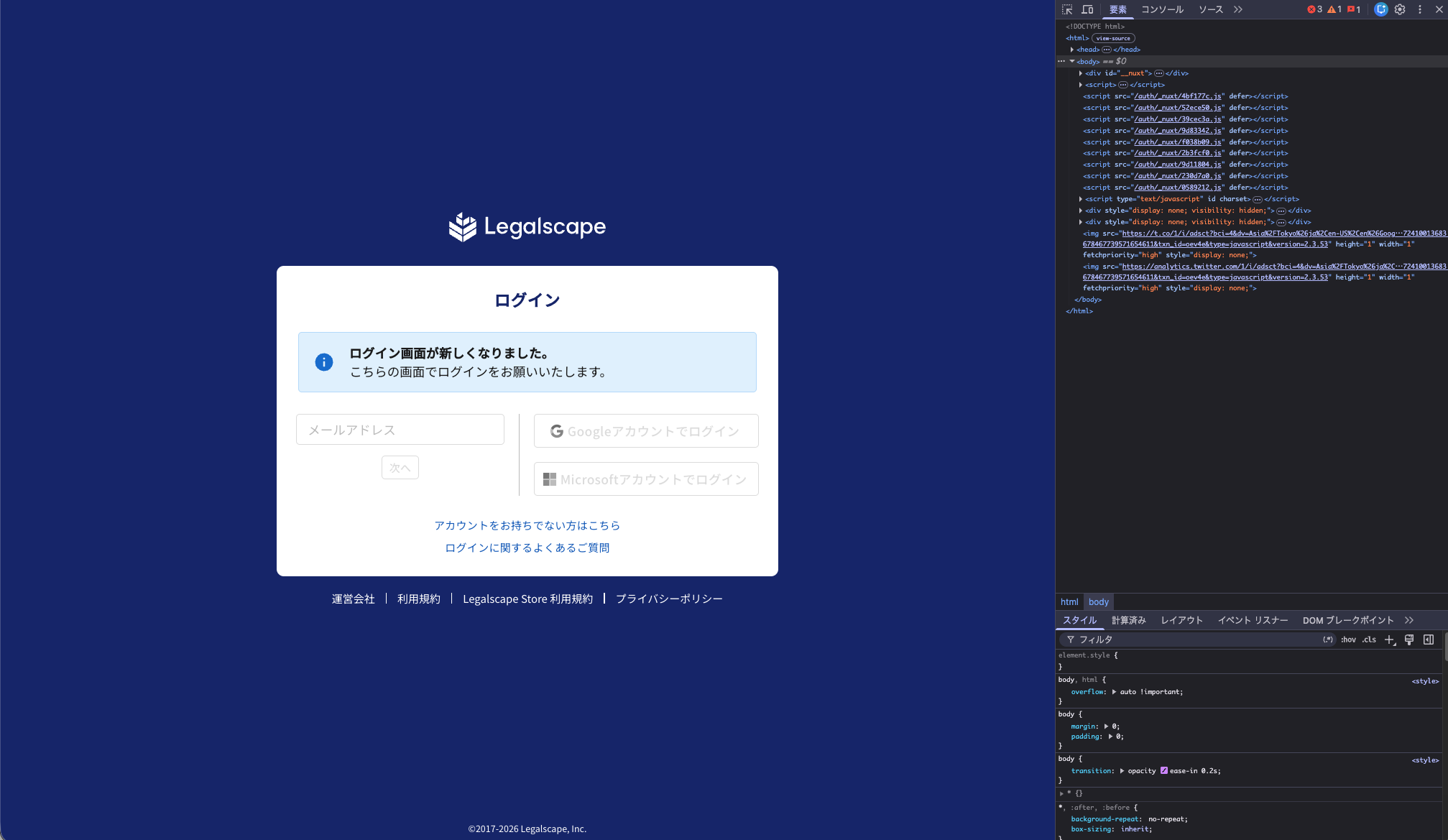Viewport: 1448px width, 840px height.
Task: Focus the メールアドレス input field
Action: point(400,430)
